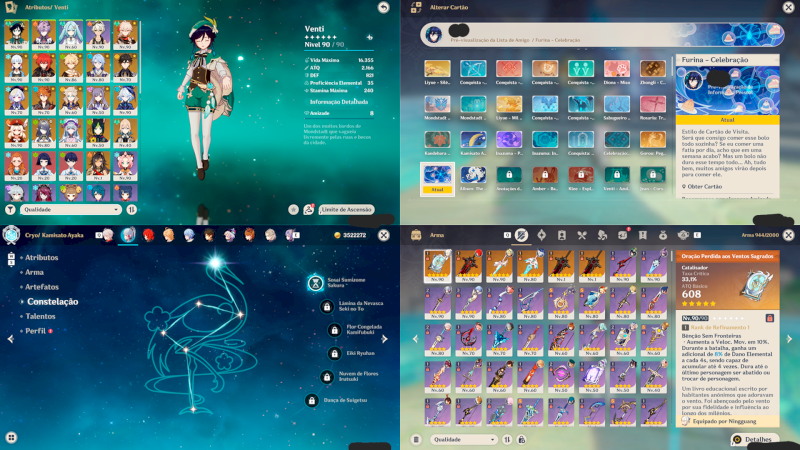Select the locked Dança de Suigetsu node
The width and height of the screenshot is (800, 450).
point(312,401)
